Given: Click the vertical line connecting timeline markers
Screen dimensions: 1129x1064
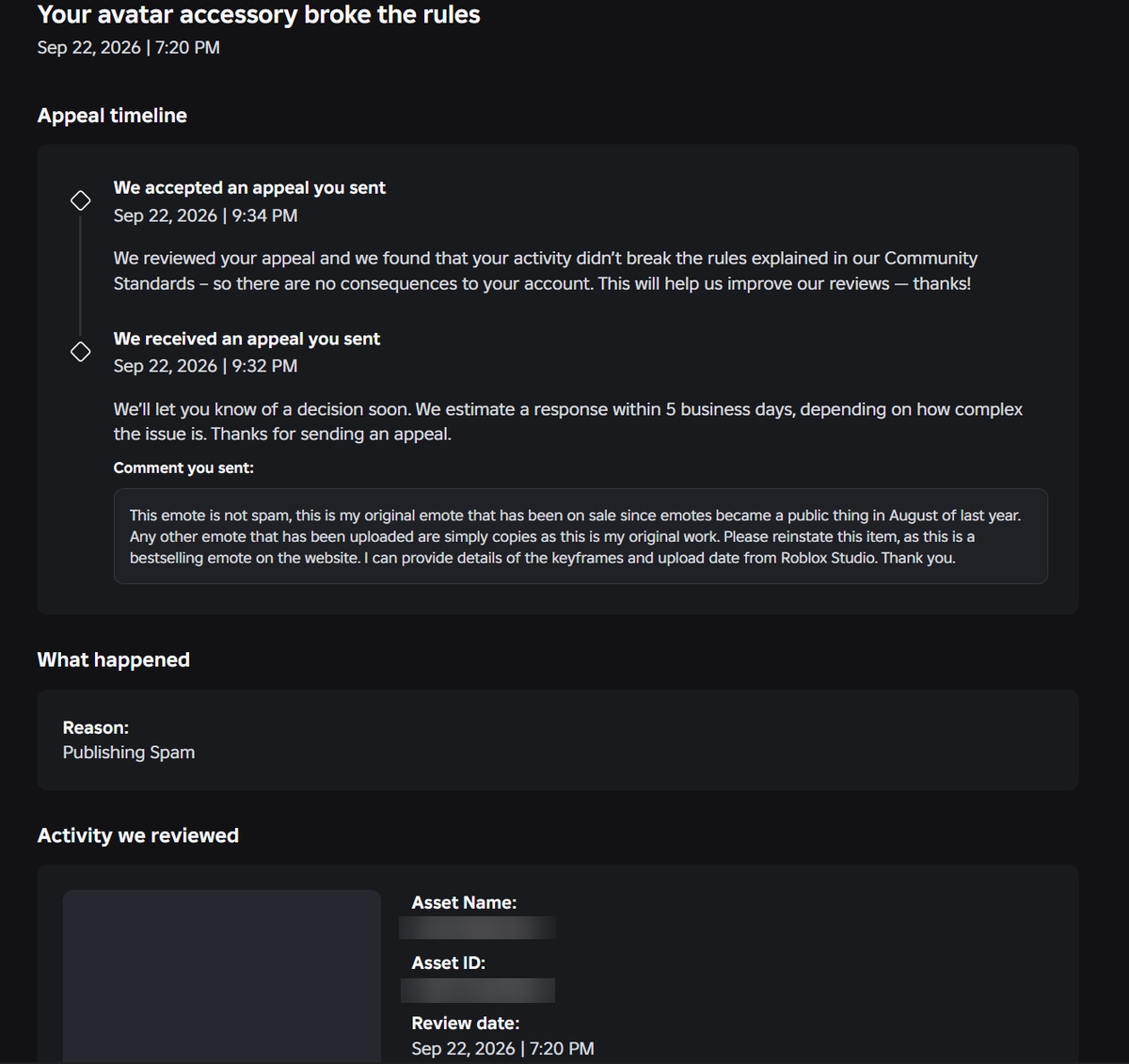Looking at the screenshot, I should pyautogui.click(x=81, y=276).
